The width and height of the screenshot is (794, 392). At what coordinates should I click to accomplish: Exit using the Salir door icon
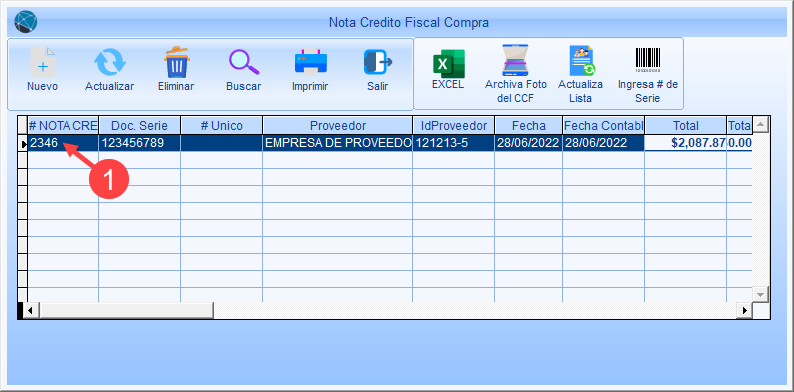tap(378, 62)
